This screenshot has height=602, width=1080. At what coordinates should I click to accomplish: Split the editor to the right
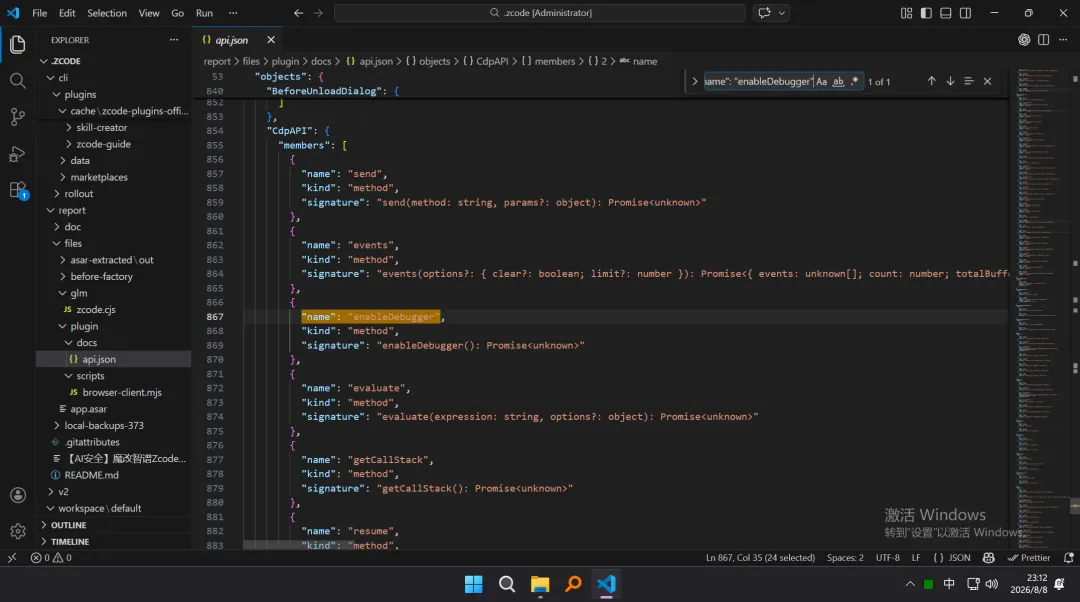[x=1043, y=40]
